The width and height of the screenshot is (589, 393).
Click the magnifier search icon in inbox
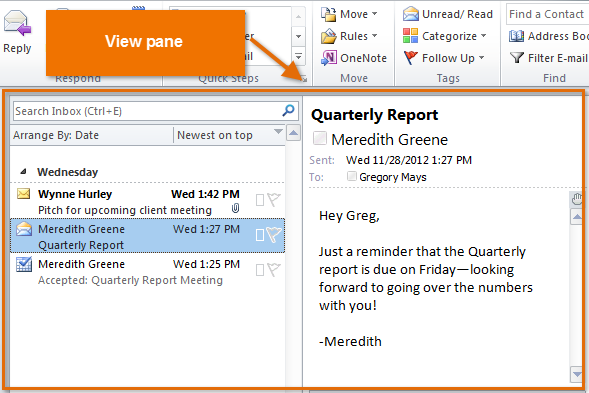tap(288, 110)
